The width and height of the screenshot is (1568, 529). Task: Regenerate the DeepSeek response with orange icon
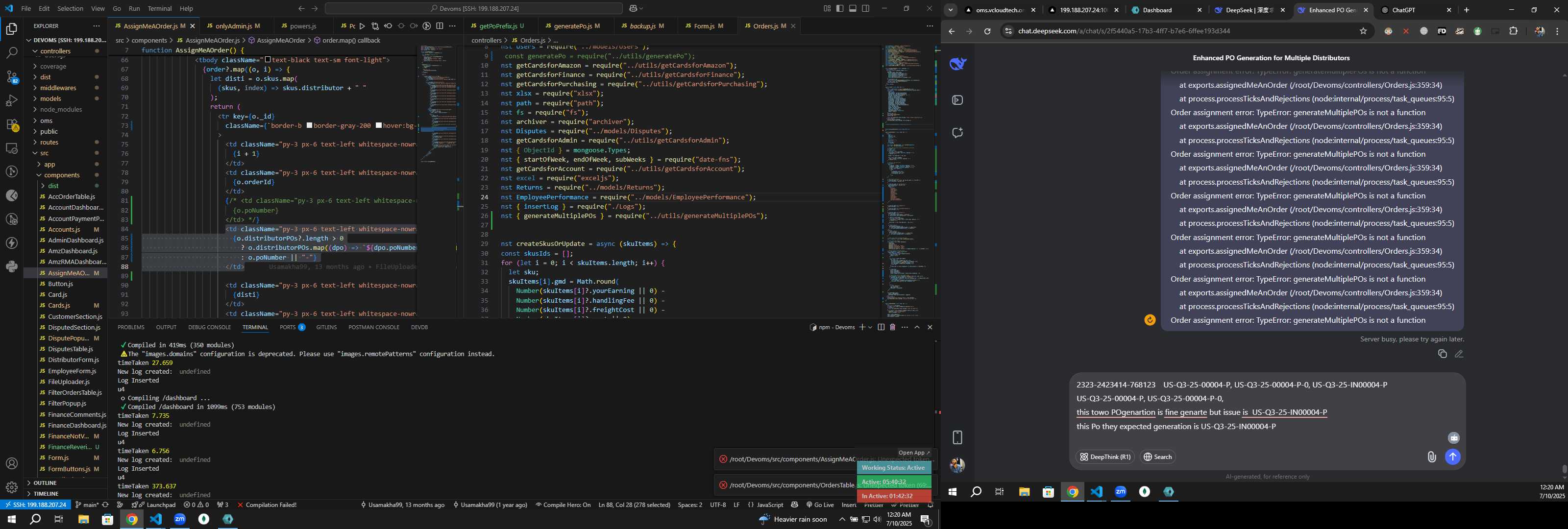[x=1150, y=320]
